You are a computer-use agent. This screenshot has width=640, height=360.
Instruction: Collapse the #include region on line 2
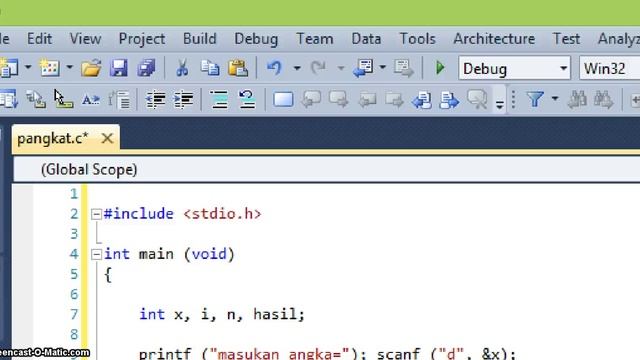96,214
